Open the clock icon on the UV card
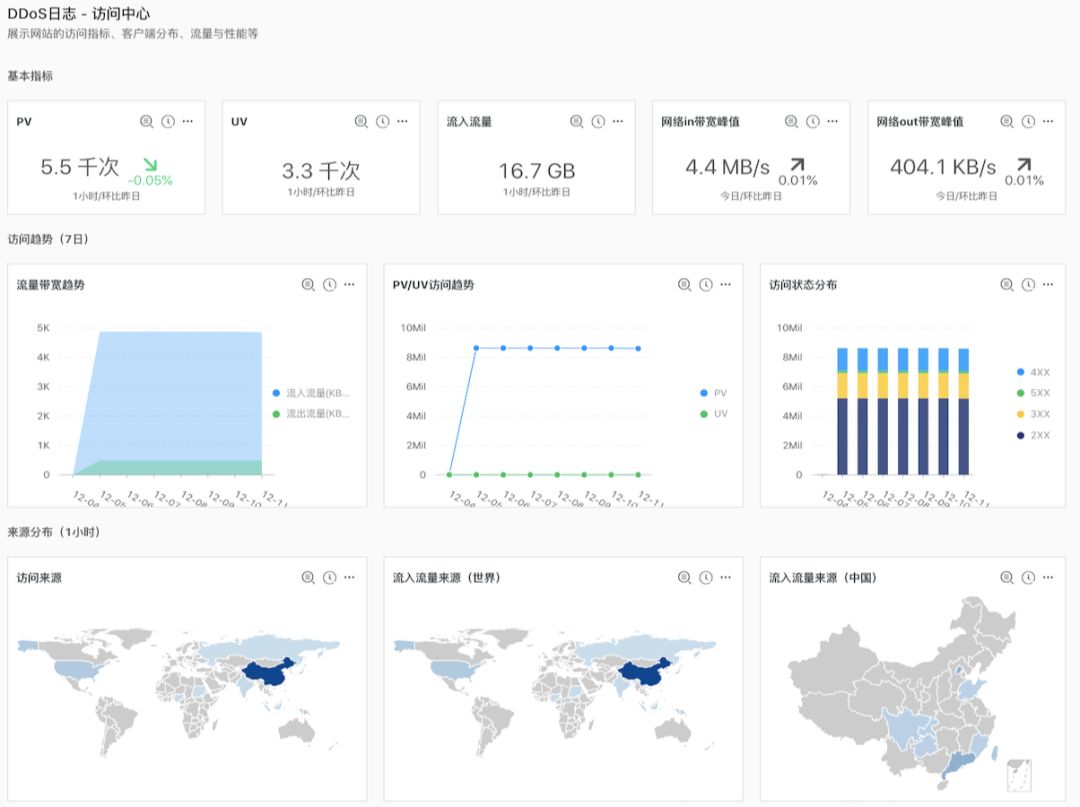This screenshot has height=807, width=1080. tap(383, 121)
